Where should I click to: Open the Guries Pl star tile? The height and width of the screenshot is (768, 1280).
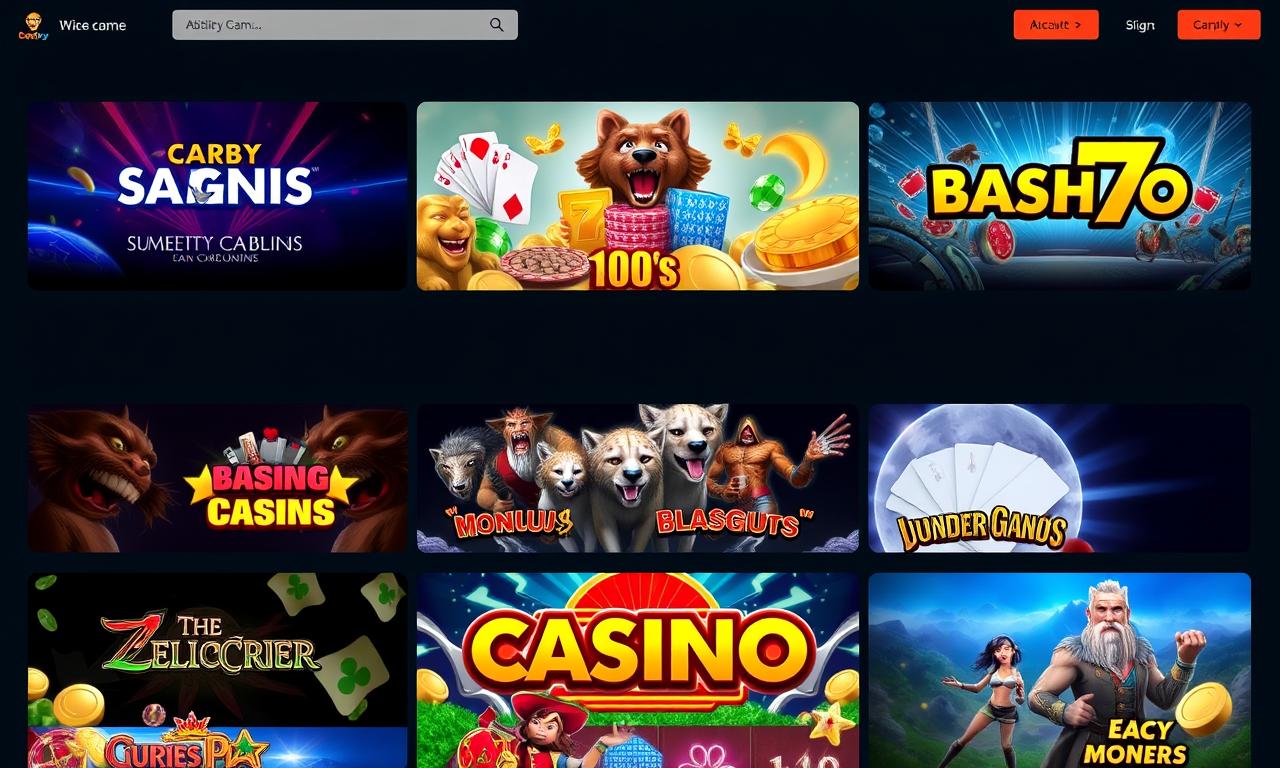217,748
